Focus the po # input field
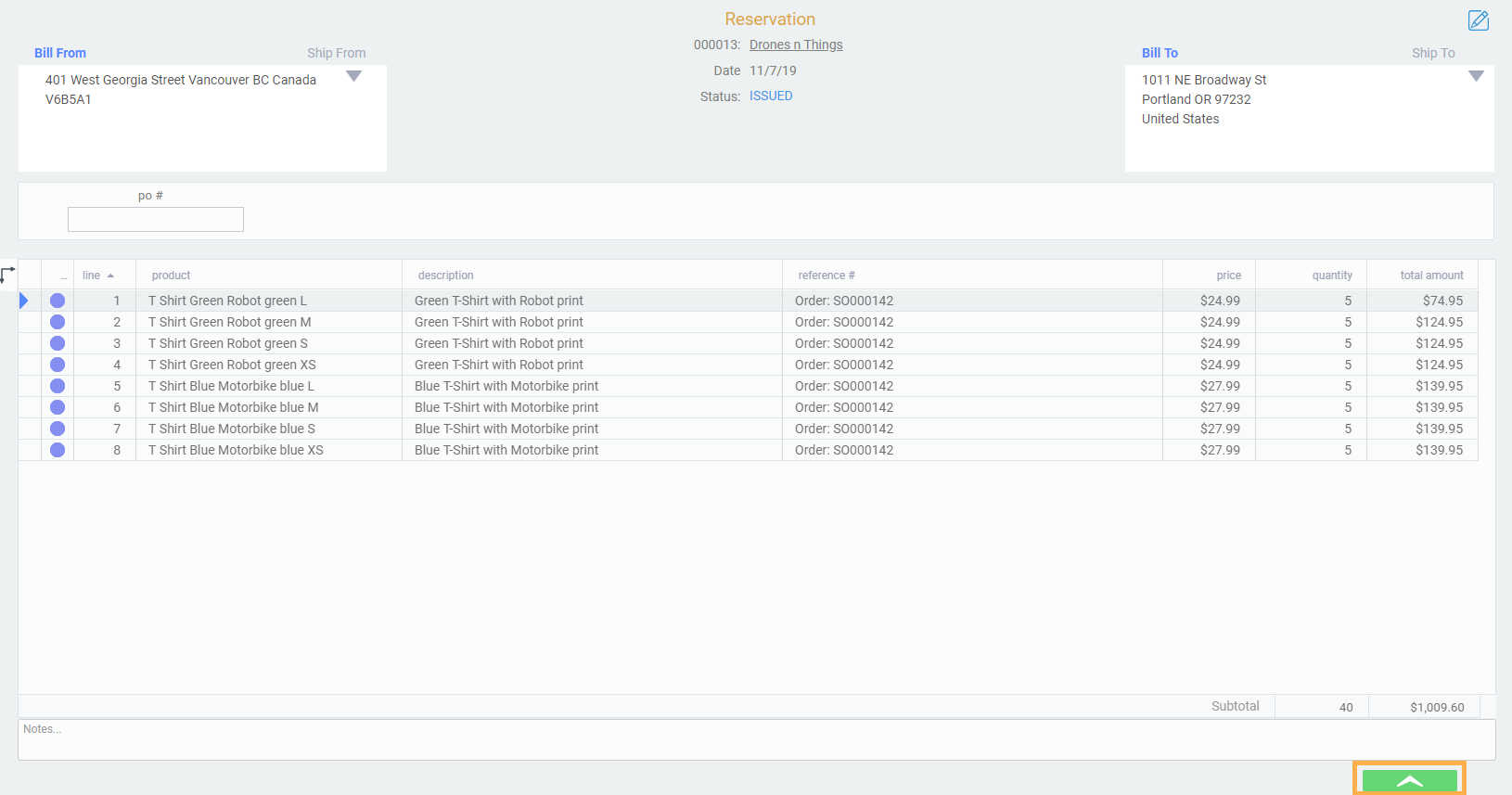1512x795 pixels. pyautogui.click(x=156, y=219)
